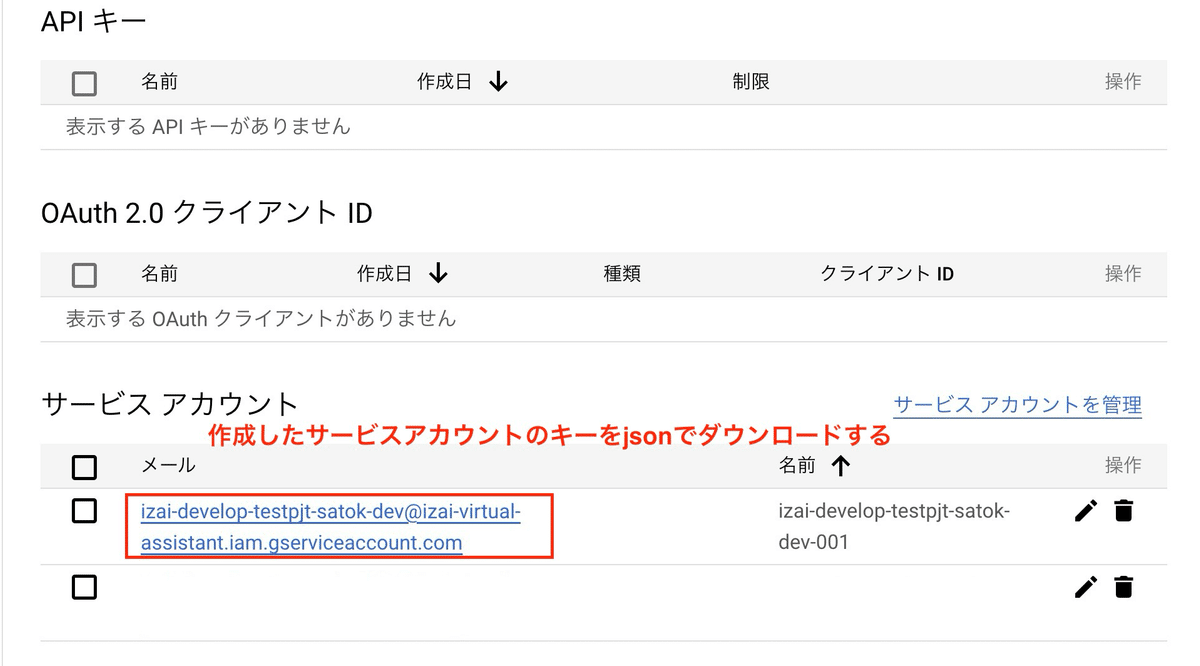Click the descending sort arrow beside API キー 作成日

pyautogui.click(x=498, y=82)
